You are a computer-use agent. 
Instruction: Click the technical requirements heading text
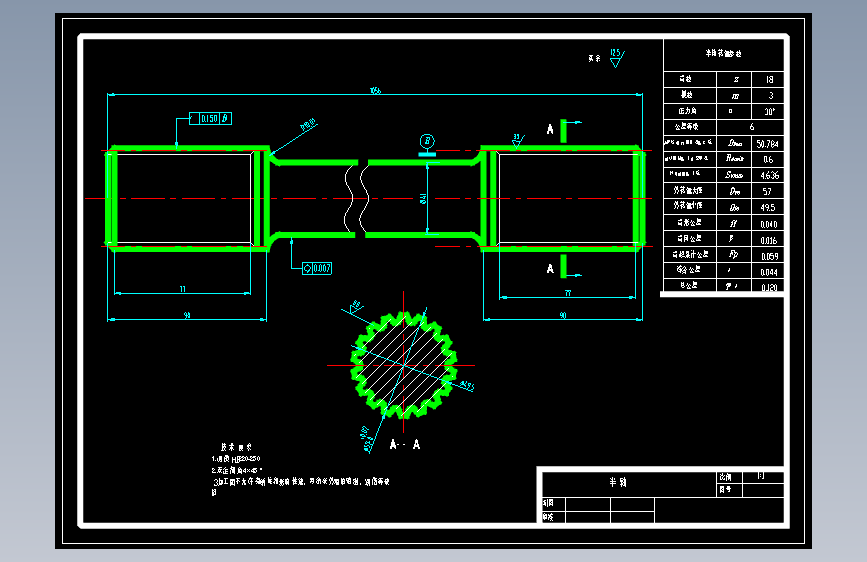click(x=236, y=447)
